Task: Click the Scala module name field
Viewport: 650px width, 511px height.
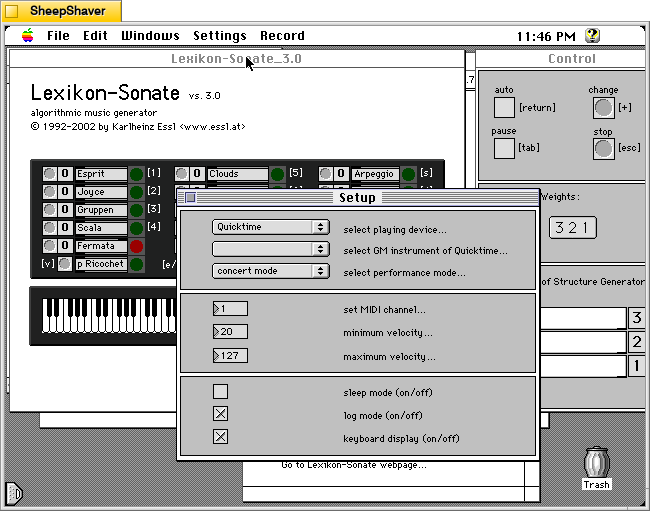Action: point(101,228)
